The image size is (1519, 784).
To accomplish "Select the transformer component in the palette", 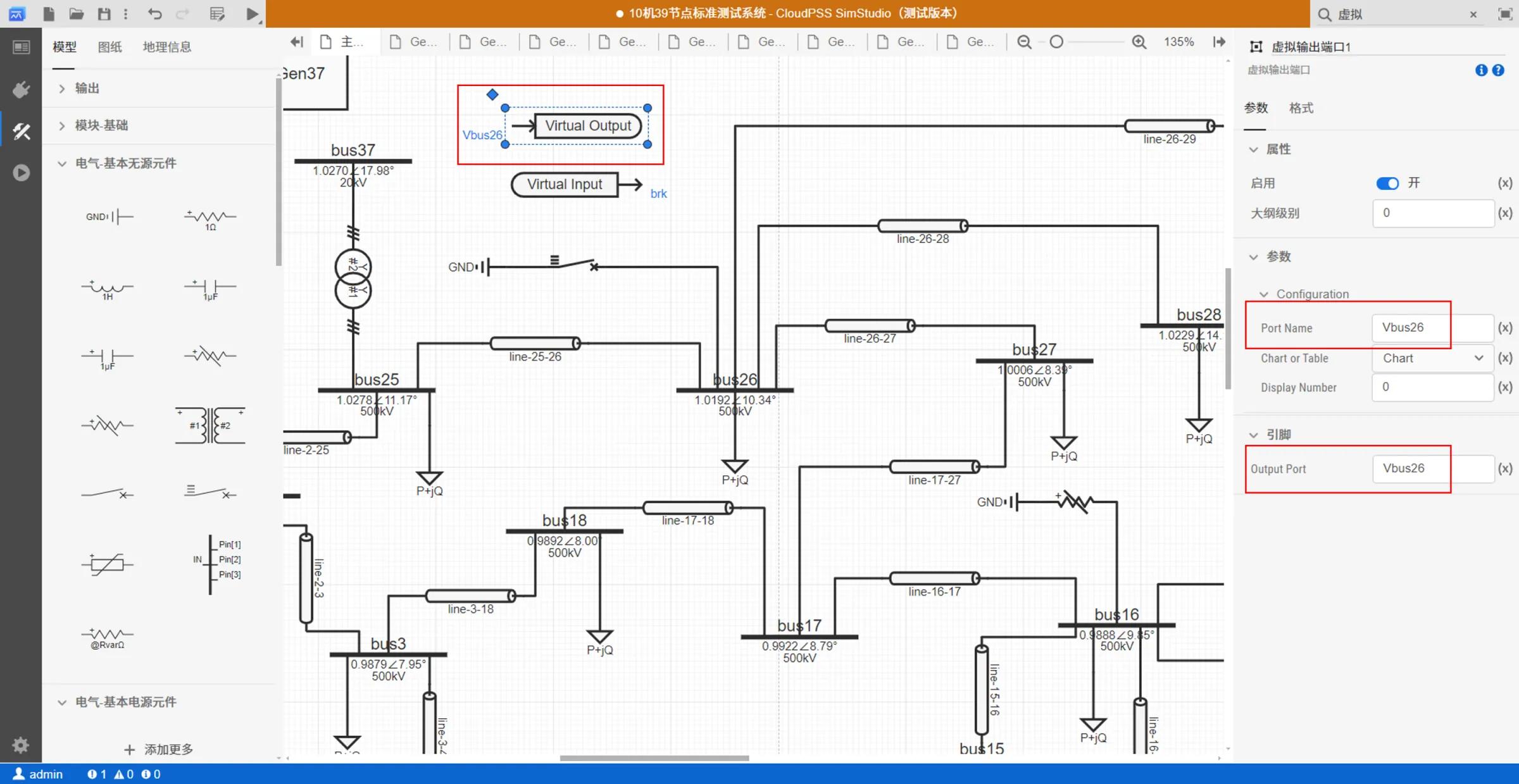I will tap(210, 425).
